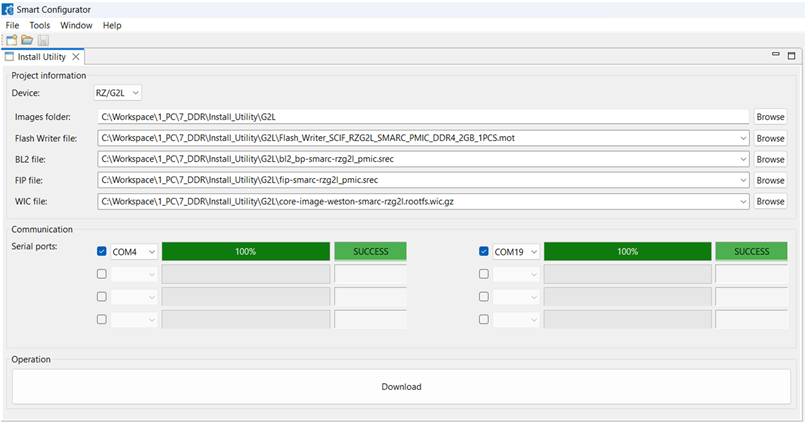This screenshot has width=806, height=423.
Task: Uncheck the COM4 serial port checkbox
Action: tap(102, 252)
